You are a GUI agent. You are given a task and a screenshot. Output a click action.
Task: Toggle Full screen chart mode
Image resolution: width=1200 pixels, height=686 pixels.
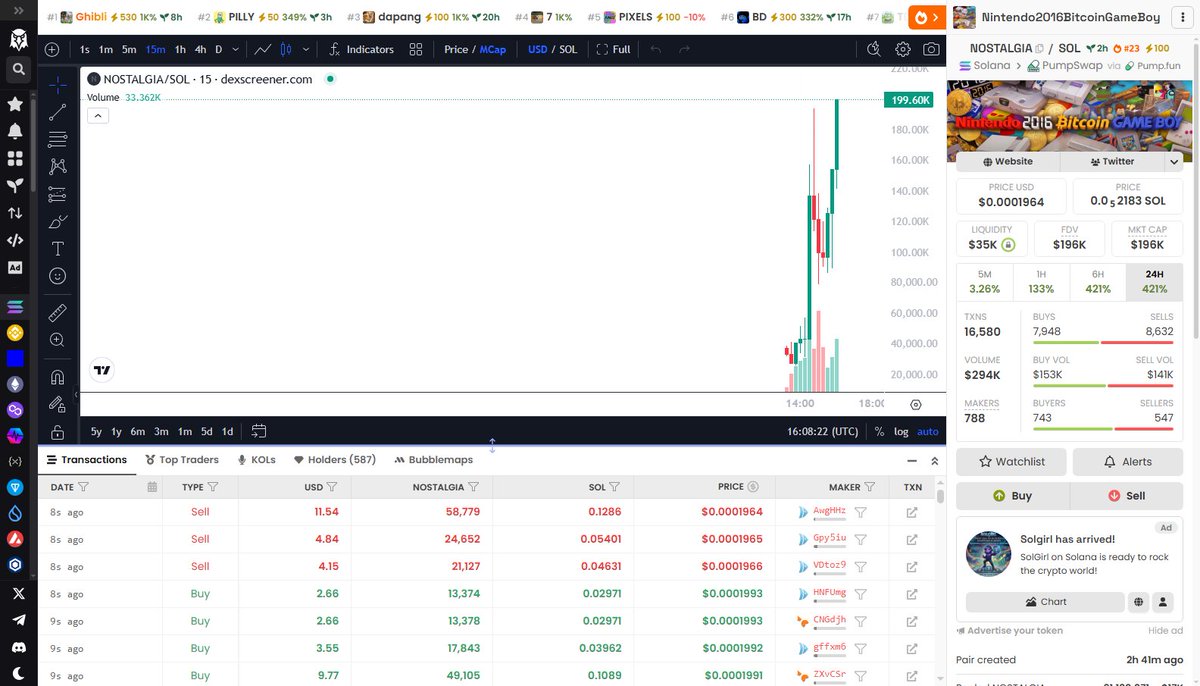[x=613, y=49]
